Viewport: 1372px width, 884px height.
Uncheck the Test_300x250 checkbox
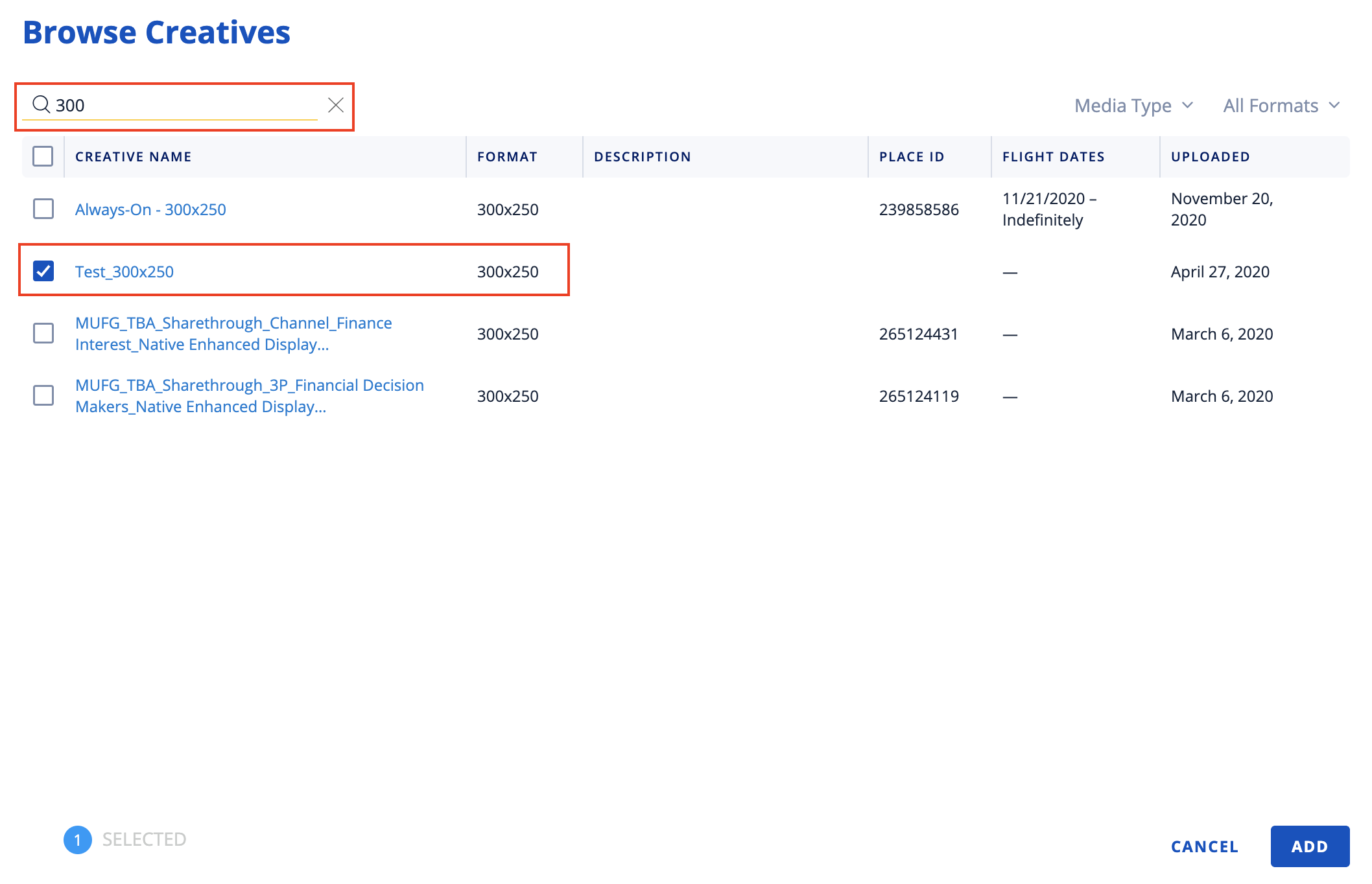43,271
